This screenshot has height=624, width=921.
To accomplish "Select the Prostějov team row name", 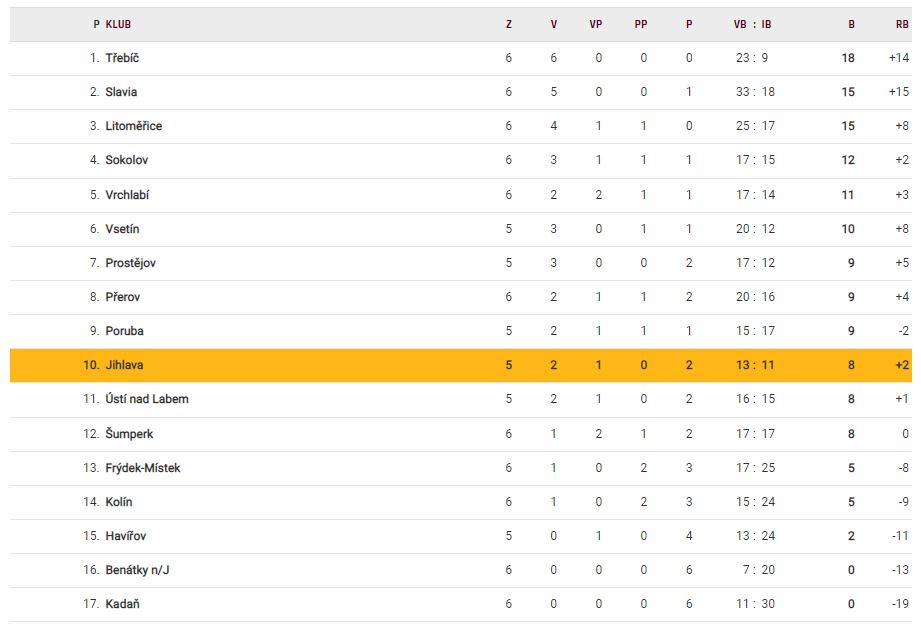I will (130, 263).
